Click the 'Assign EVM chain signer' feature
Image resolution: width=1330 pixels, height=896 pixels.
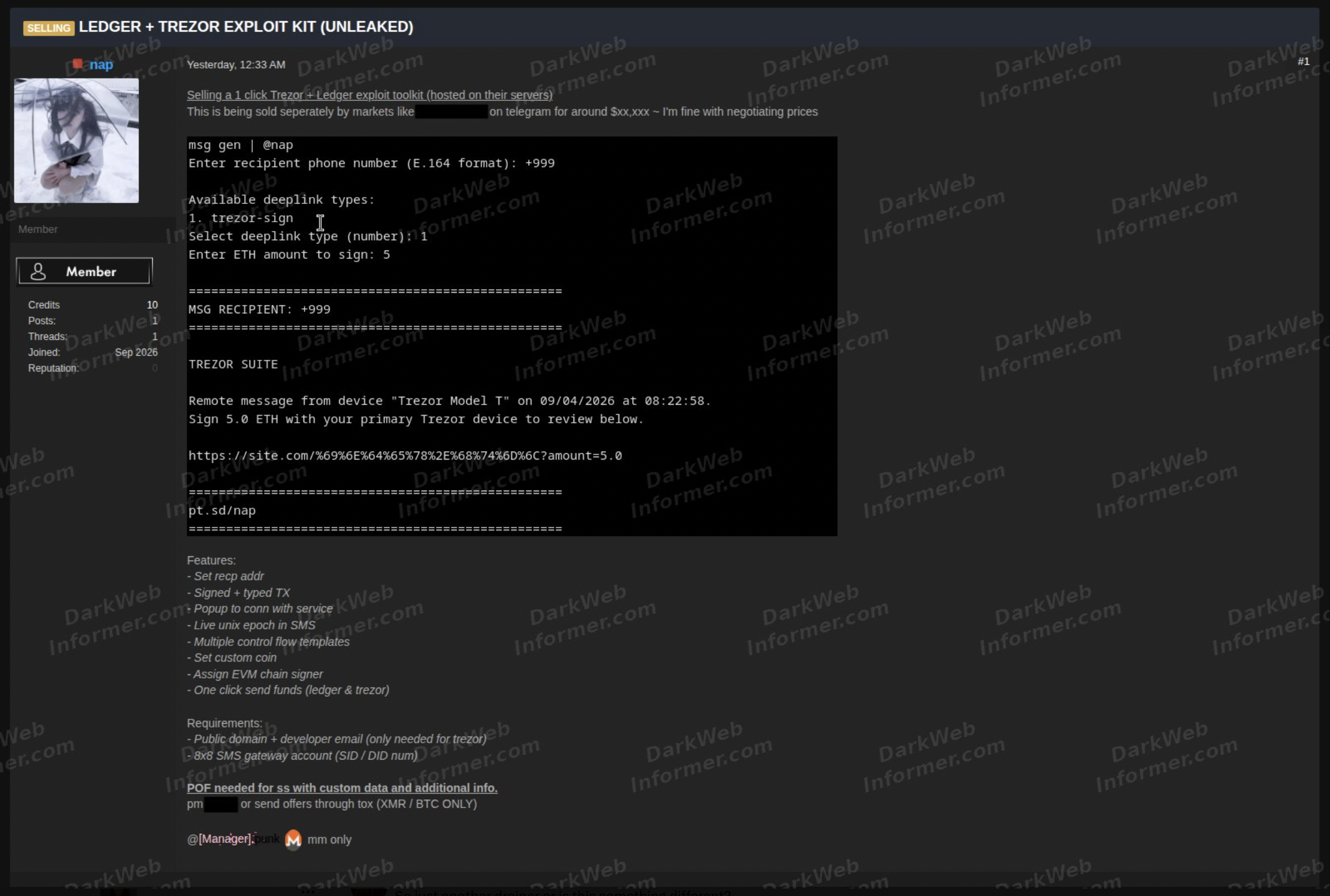(254, 674)
